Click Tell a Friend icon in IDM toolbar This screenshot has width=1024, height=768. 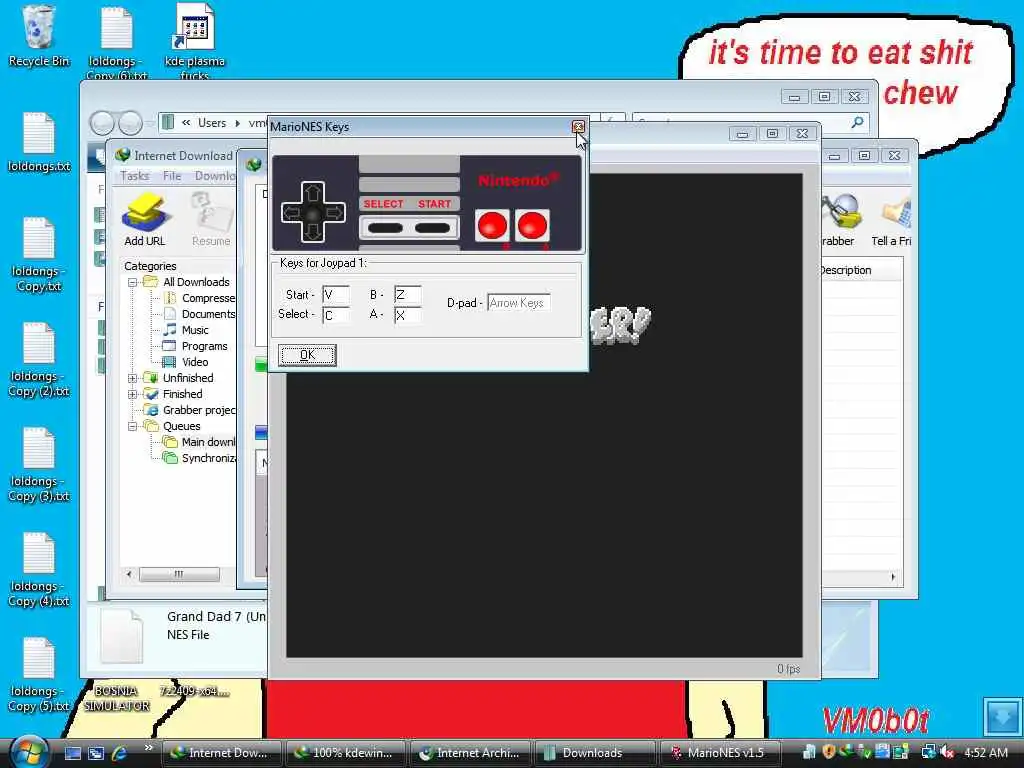(891, 219)
